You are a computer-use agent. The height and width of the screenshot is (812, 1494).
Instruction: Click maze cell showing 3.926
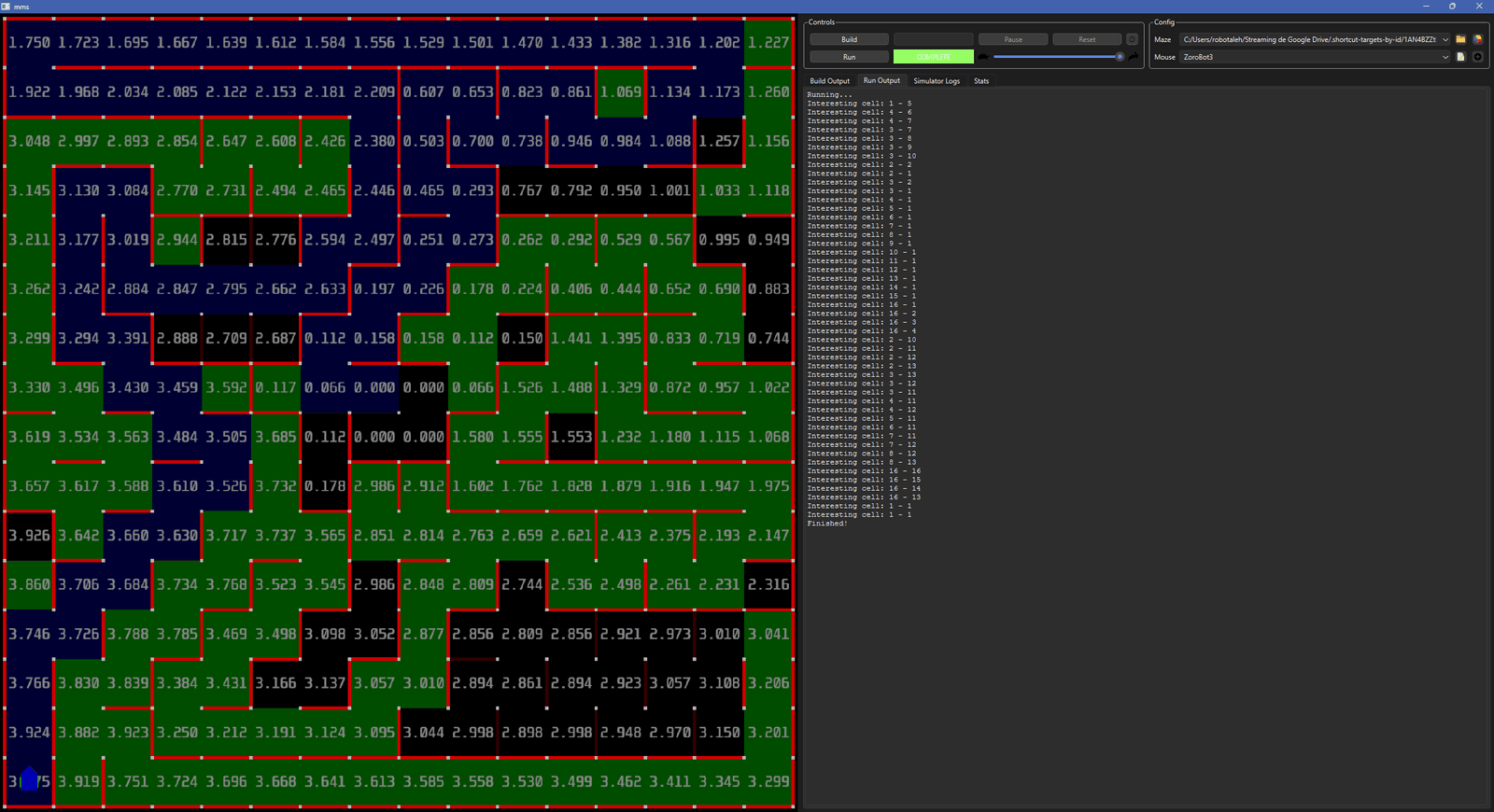click(29, 536)
